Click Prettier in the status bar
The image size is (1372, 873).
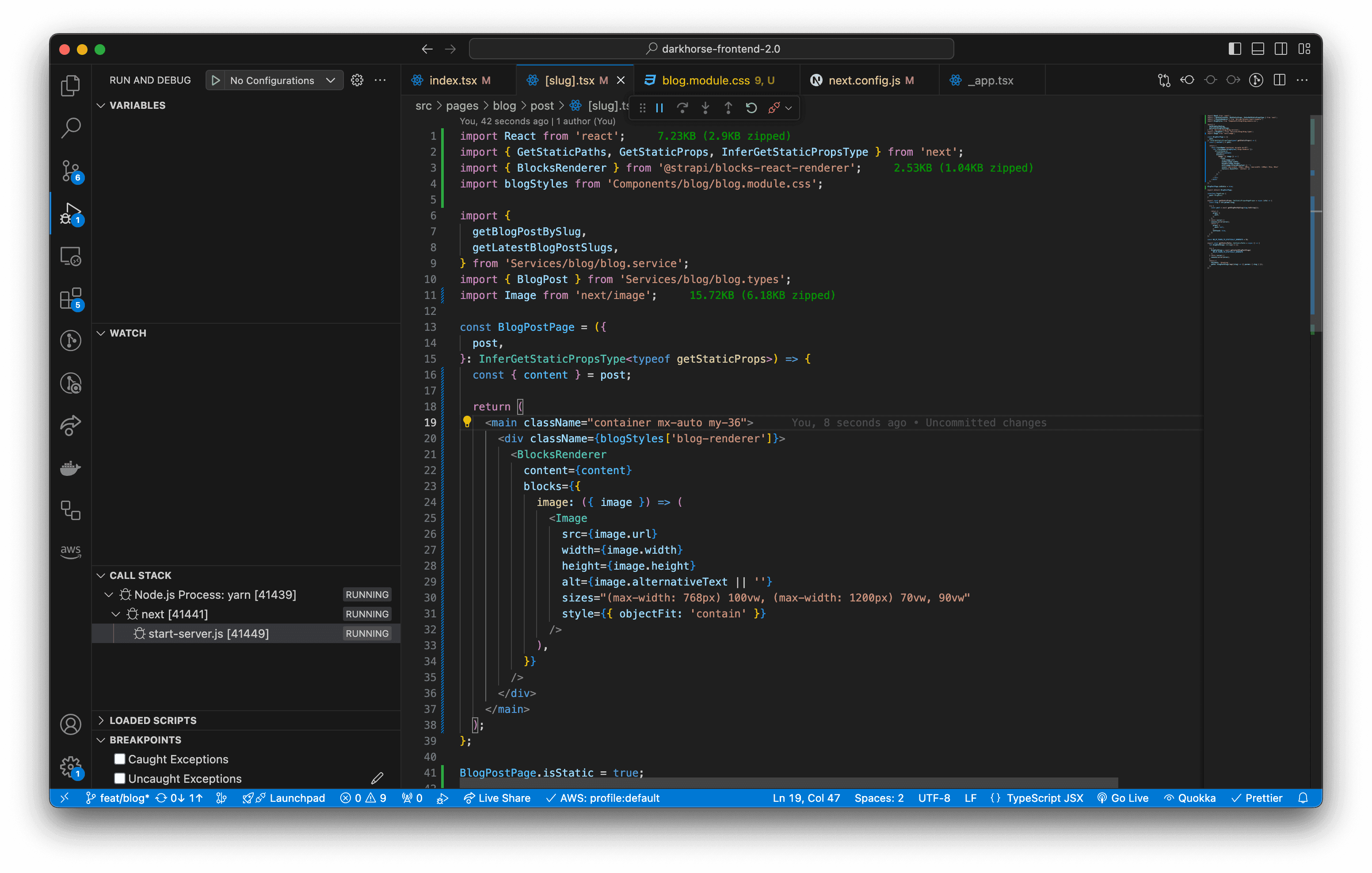click(x=1256, y=798)
